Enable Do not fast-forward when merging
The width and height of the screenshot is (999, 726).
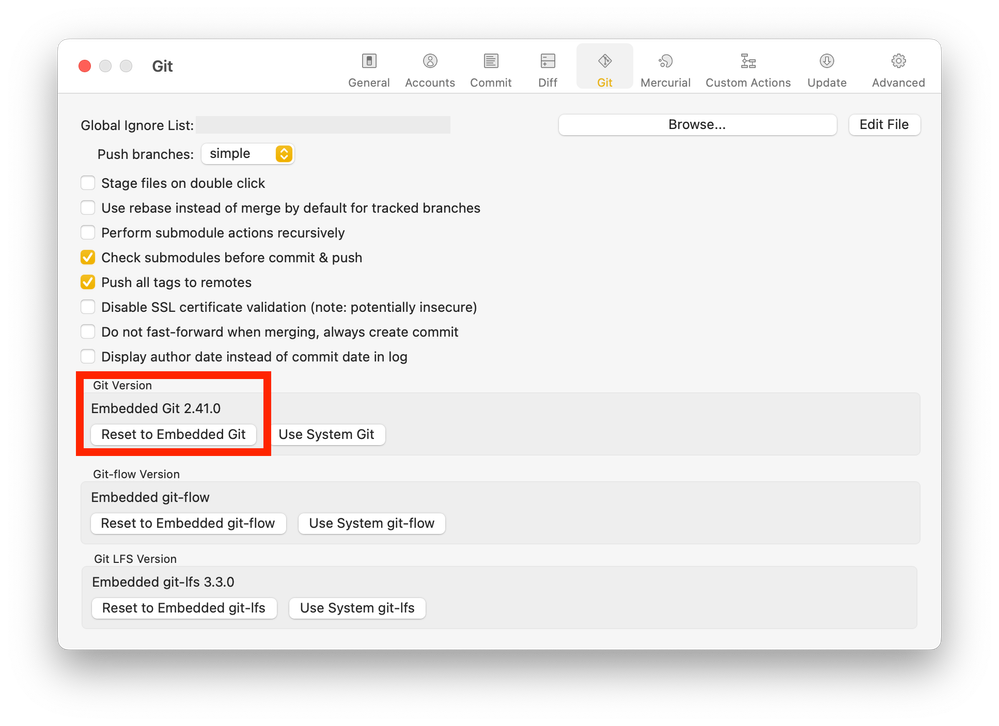tap(88, 332)
